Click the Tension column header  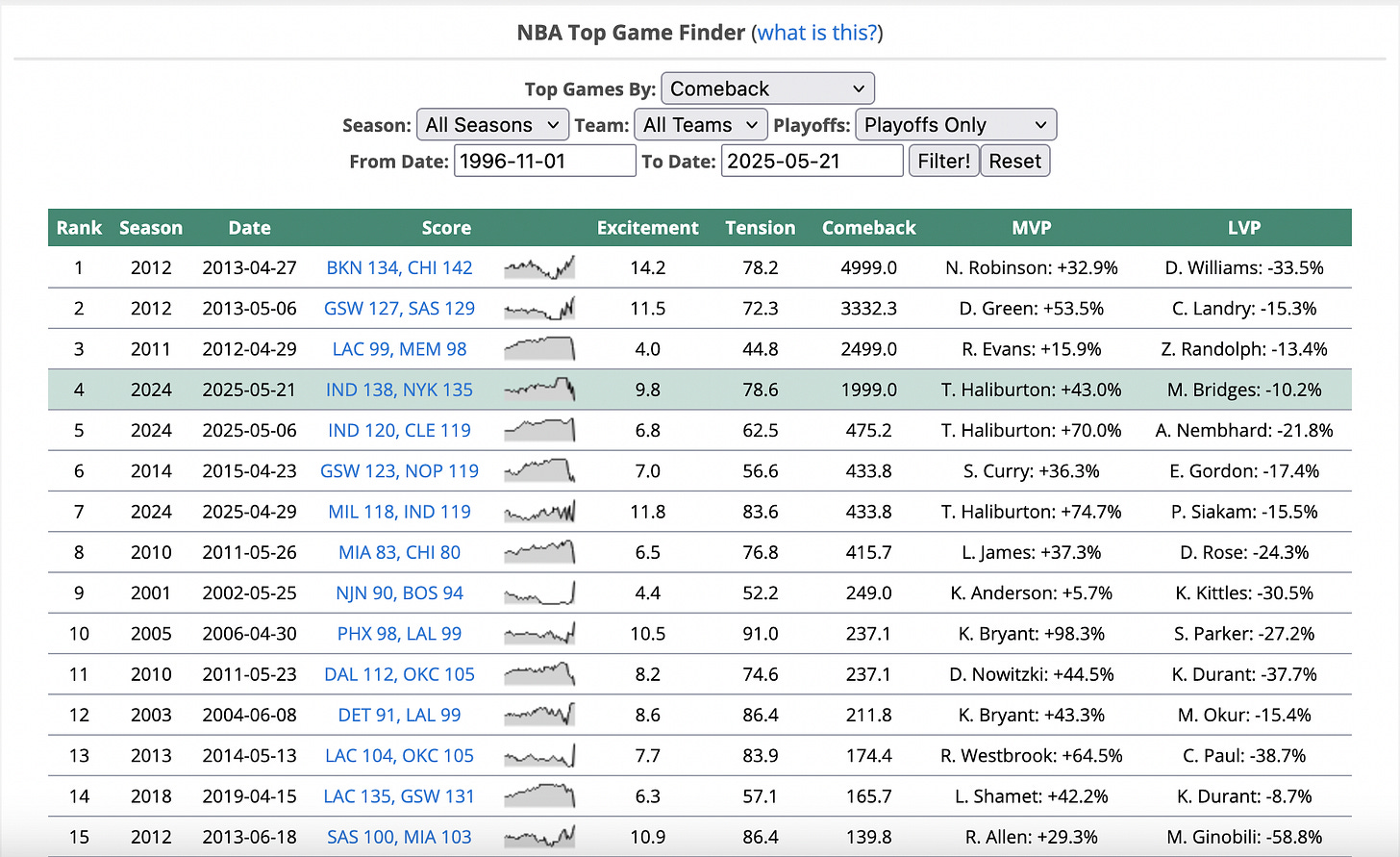pyautogui.click(x=761, y=228)
